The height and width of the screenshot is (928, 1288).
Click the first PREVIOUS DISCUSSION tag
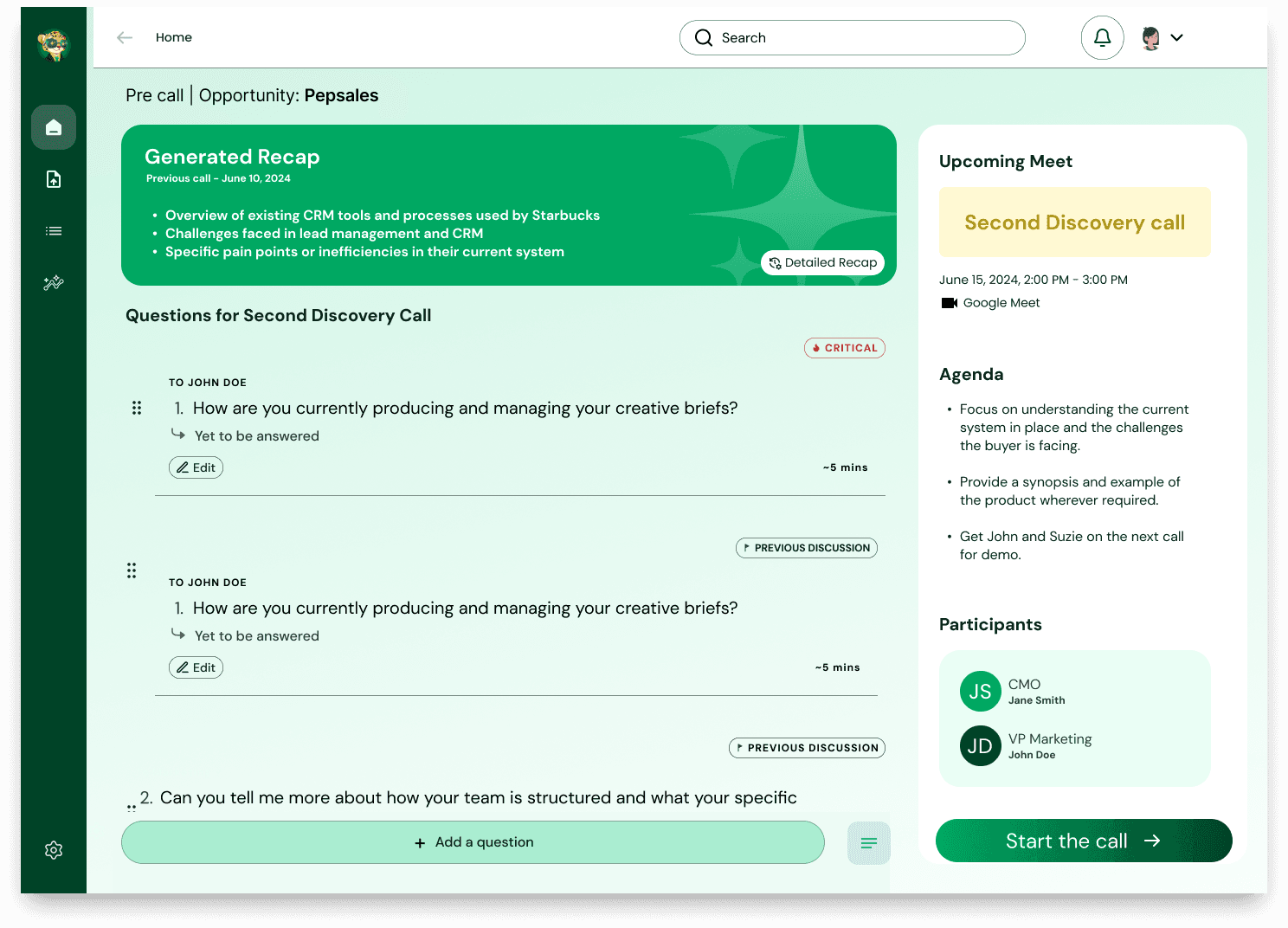(807, 548)
